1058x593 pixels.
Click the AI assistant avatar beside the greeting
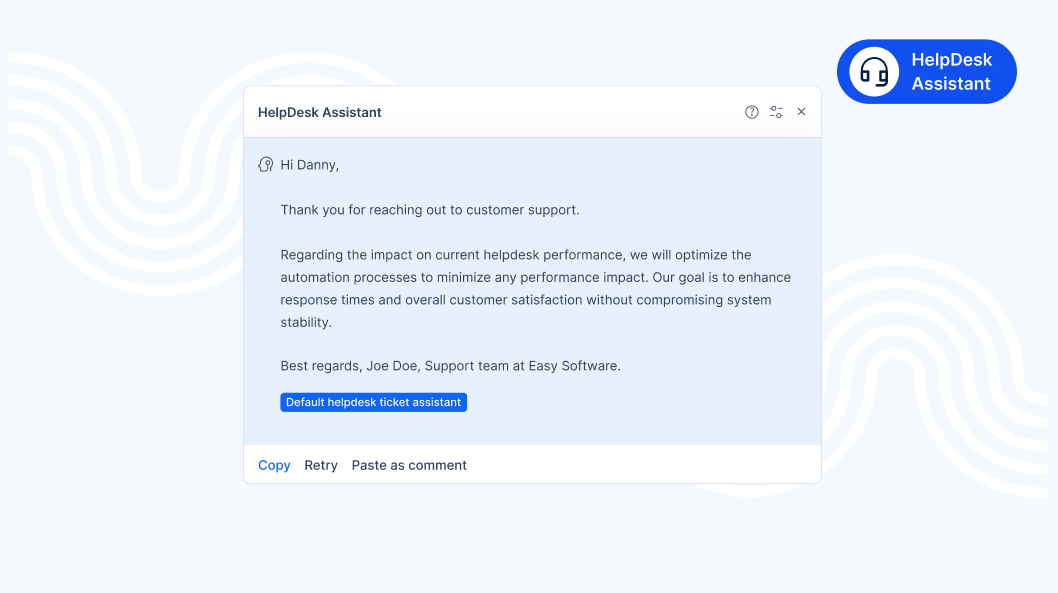[x=265, y=164]
